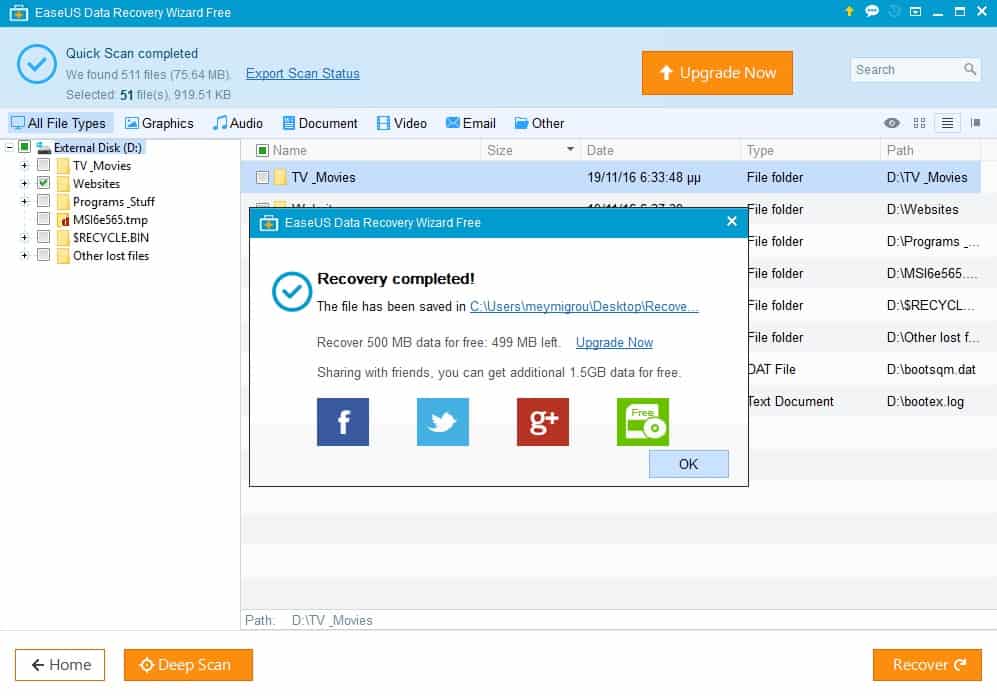The image size is (997, 696).
Task: Filter by Email file type
Action: point(471,123)
